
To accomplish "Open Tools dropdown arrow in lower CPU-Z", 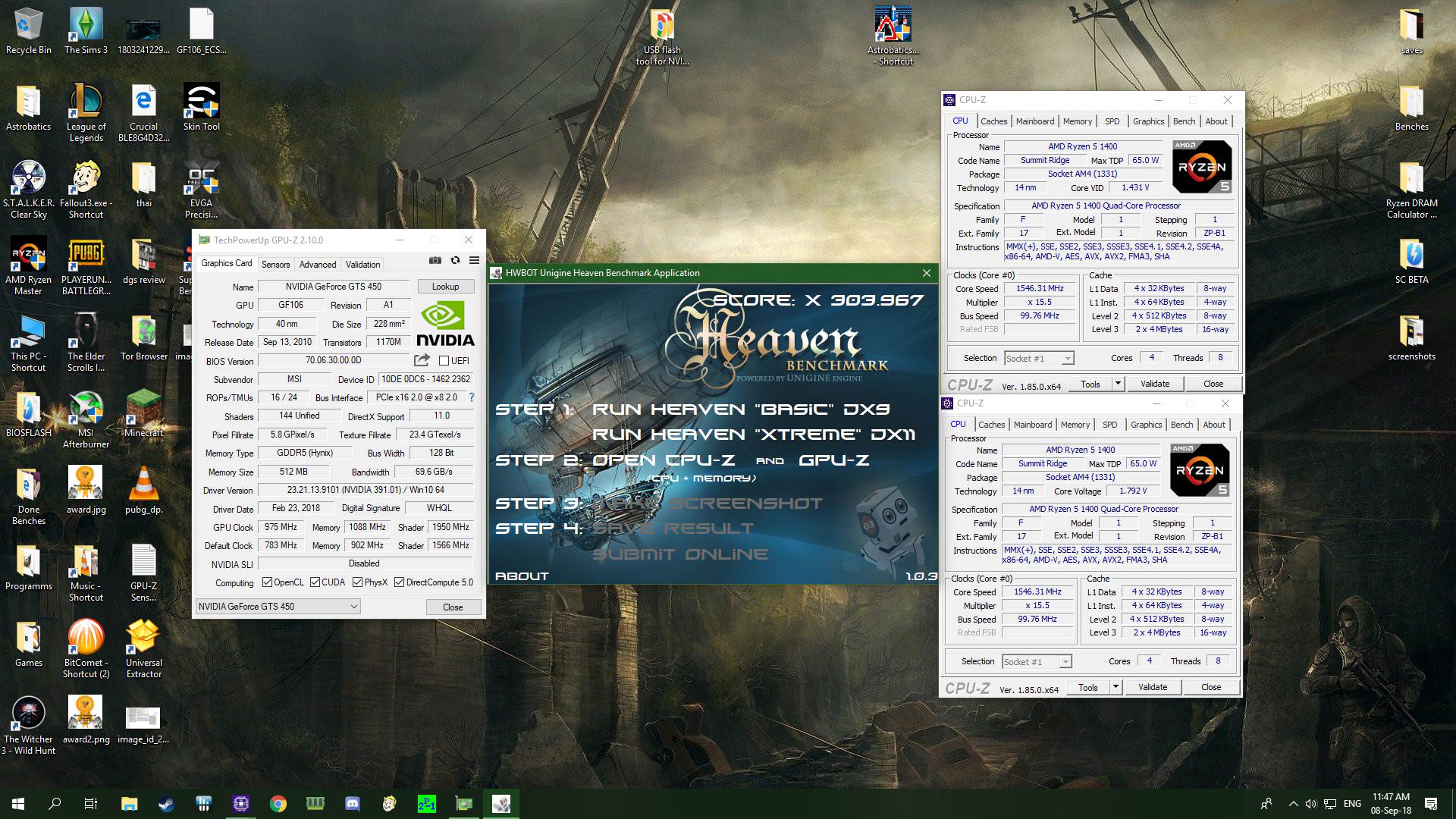I will tap(1115, 687).
